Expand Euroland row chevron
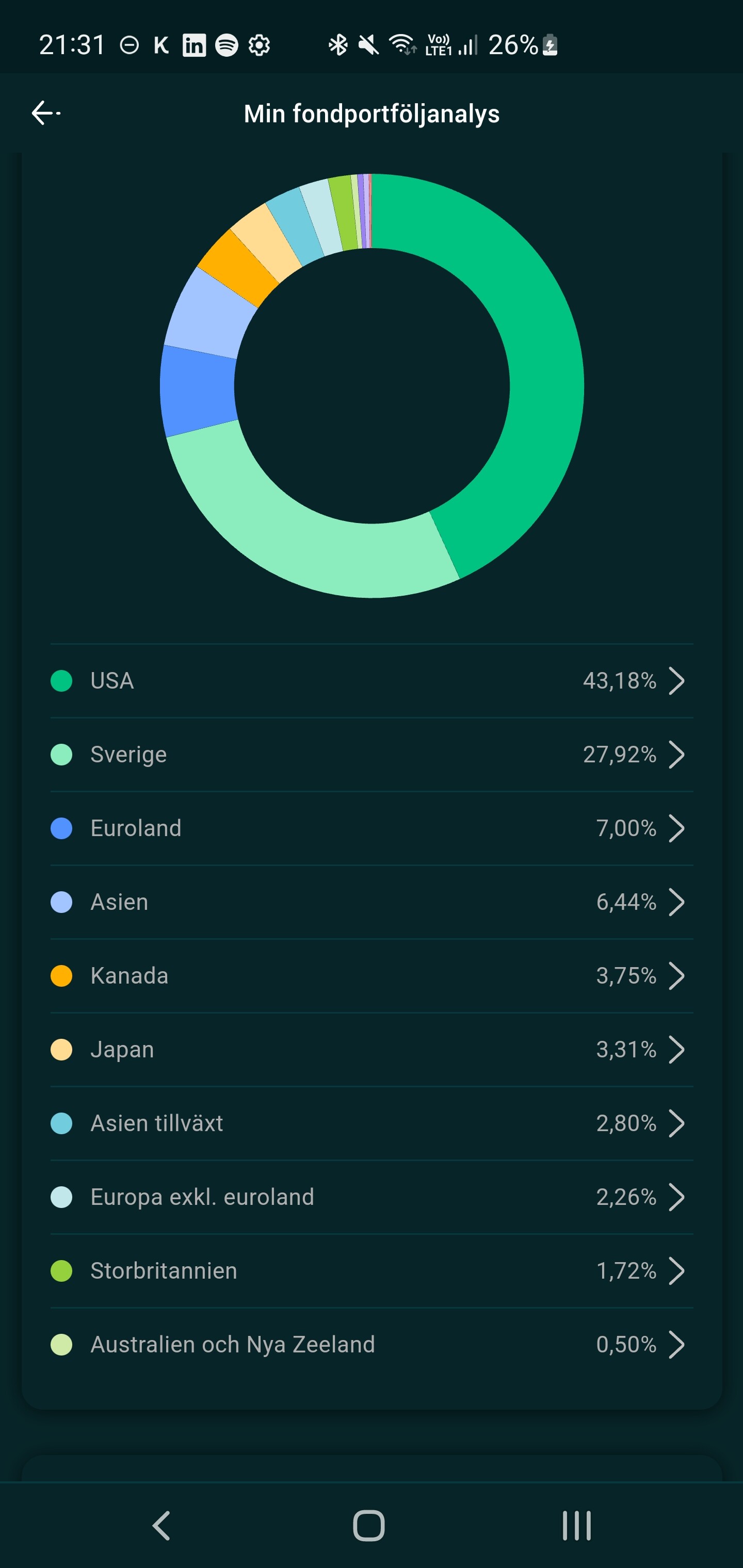 click(x=676, y=828)
